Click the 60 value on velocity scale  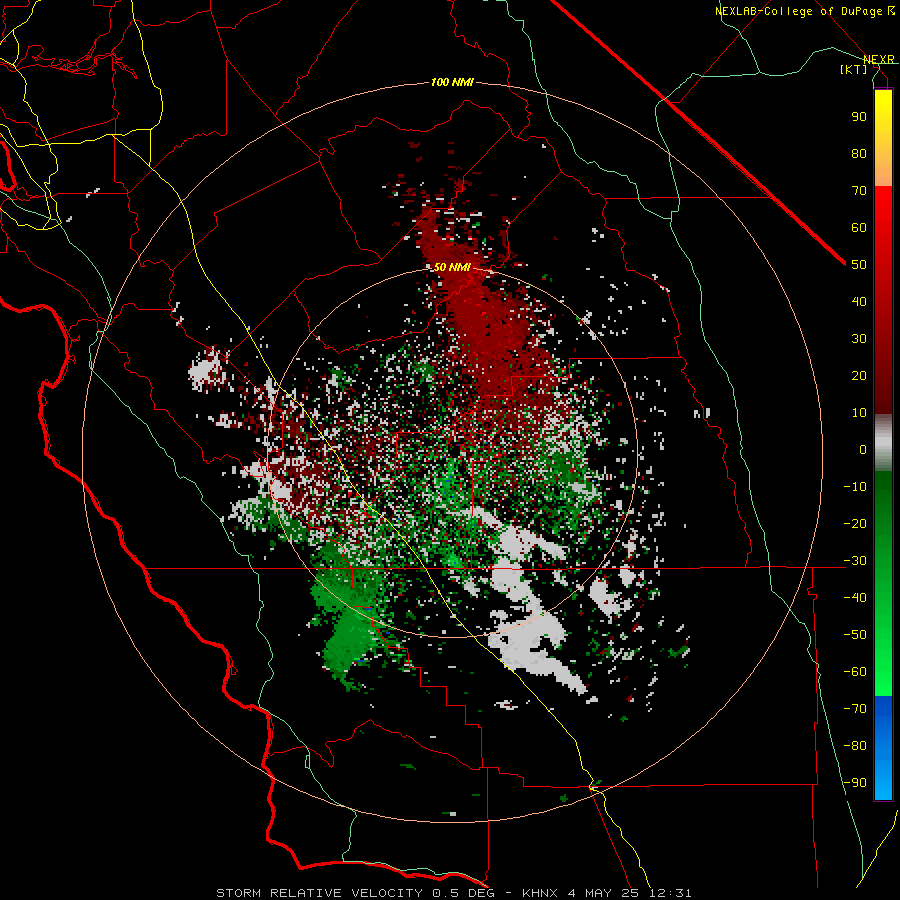click(859, 227)
